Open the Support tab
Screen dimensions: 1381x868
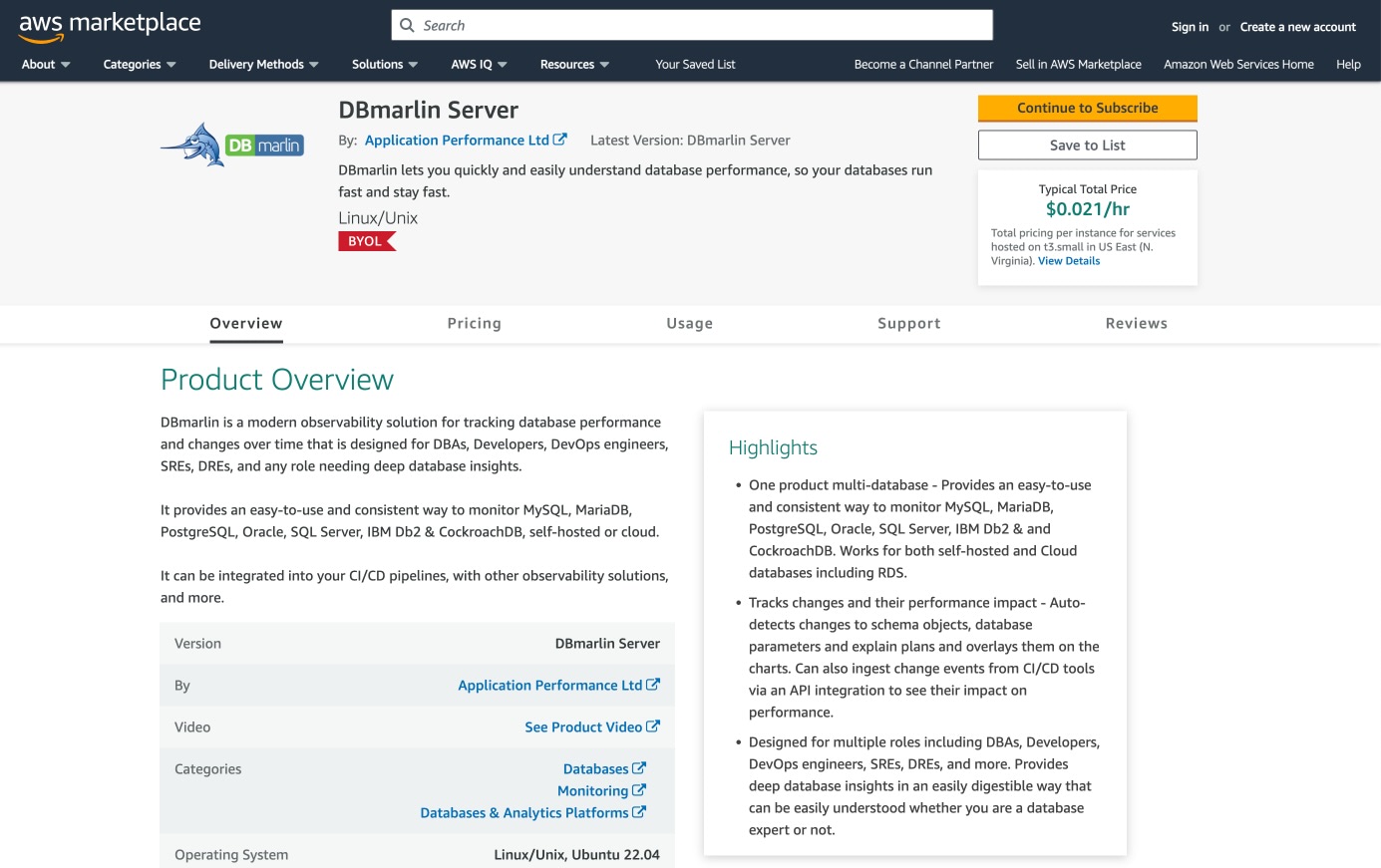(x=909, y=323)
